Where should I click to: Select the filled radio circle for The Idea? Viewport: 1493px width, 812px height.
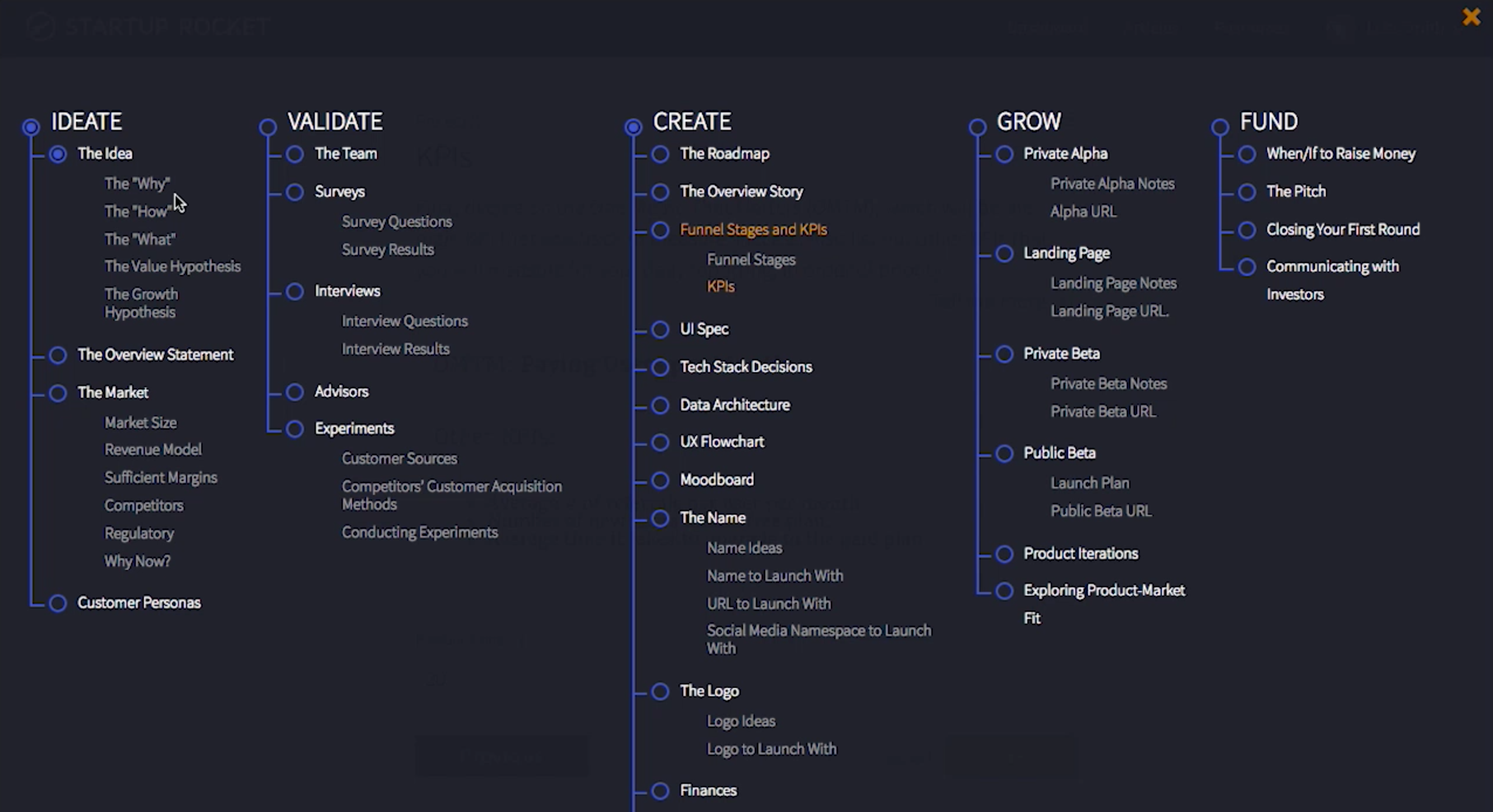coord(58,154)
